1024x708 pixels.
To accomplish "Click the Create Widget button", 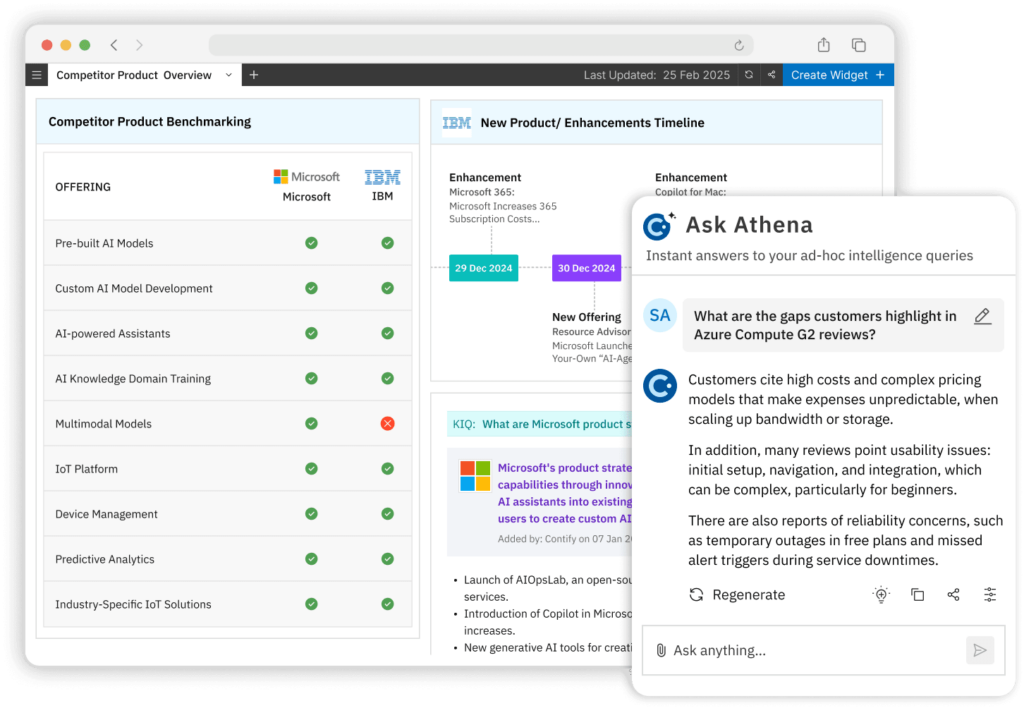I will [838, 74].
